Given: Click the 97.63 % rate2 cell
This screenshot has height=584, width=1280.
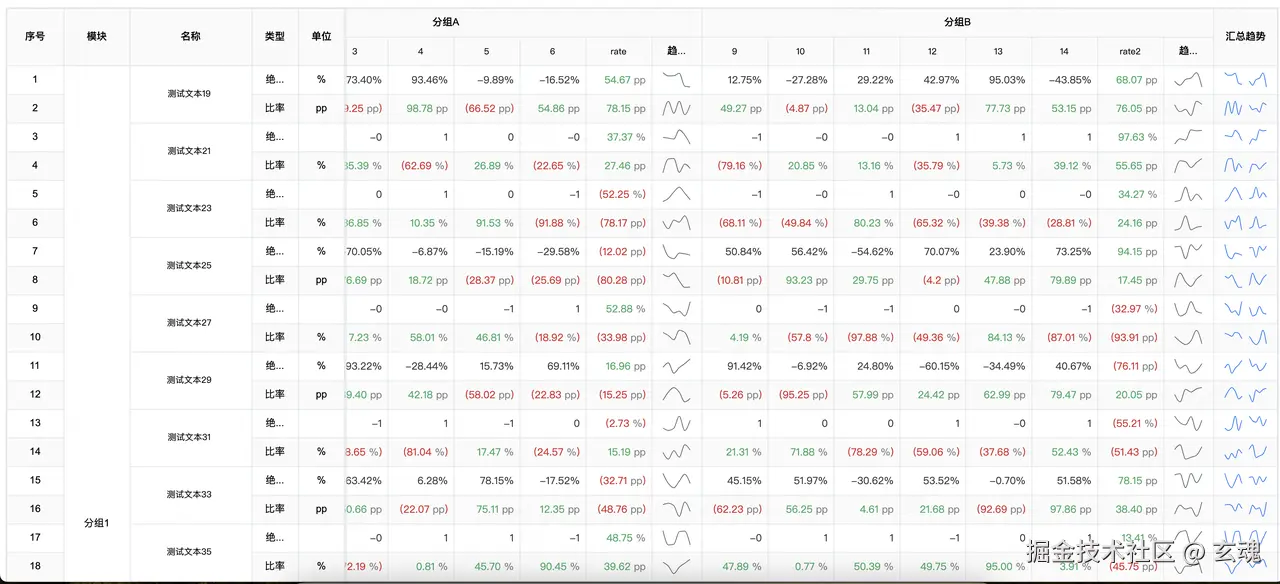Looking at the screenshot, I should (1130, 137).
